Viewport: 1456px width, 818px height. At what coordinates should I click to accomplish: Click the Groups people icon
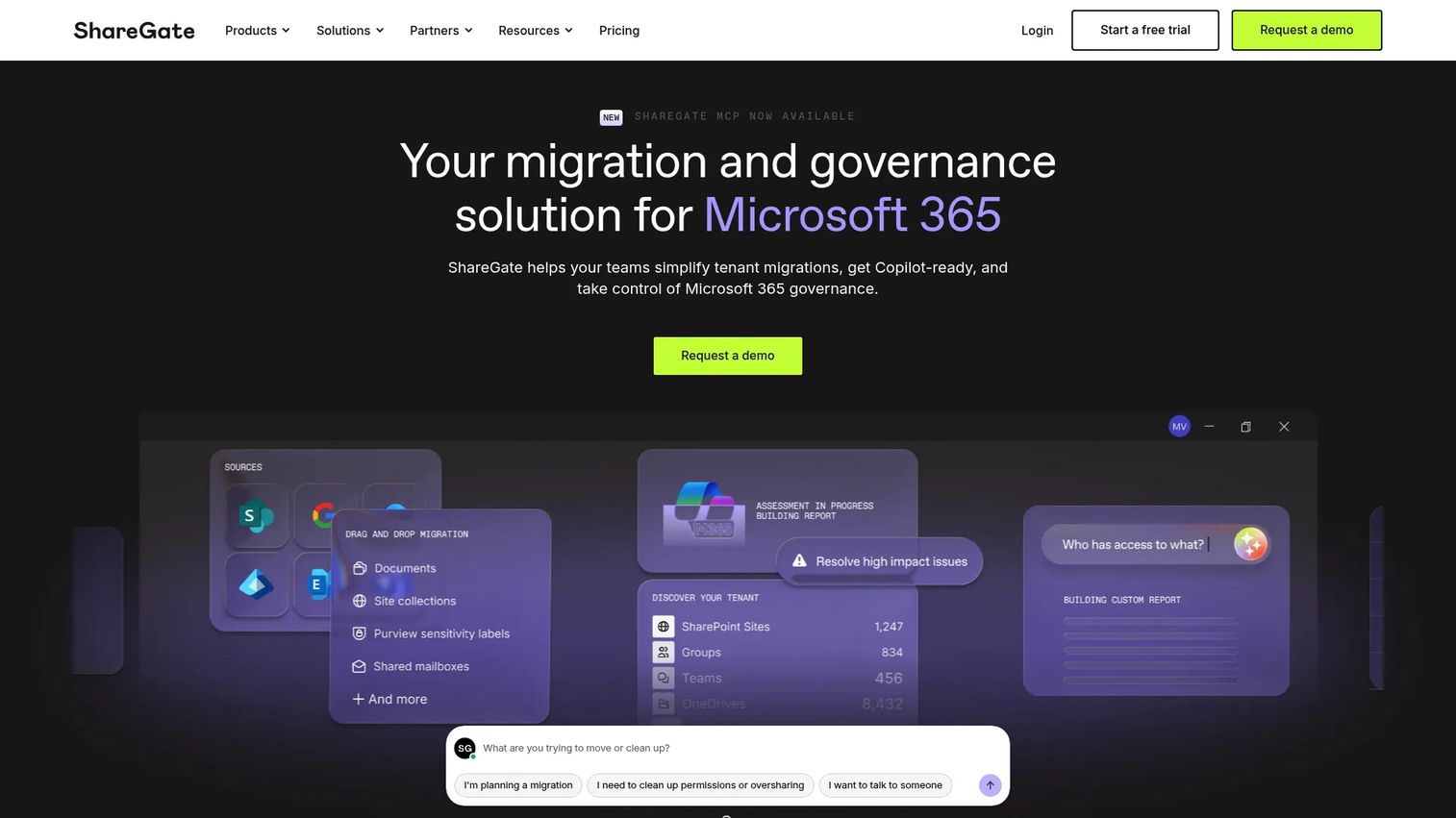pos(664,653)
